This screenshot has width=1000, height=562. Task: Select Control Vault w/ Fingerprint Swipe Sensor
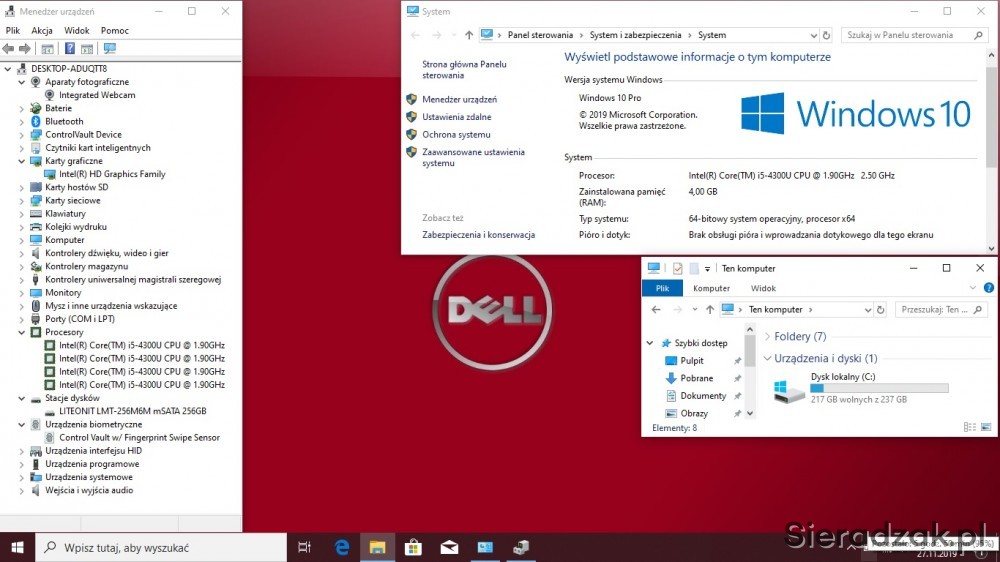pyautogui.click(x=140, y=438)
